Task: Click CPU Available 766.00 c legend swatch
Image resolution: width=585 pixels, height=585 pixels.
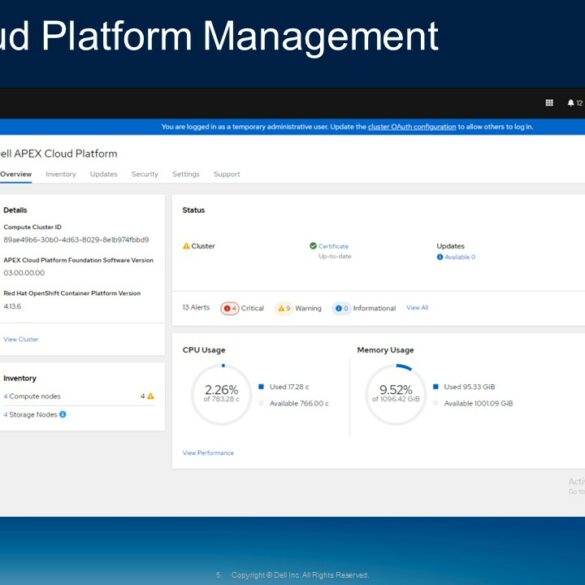Action: (261, 403)
